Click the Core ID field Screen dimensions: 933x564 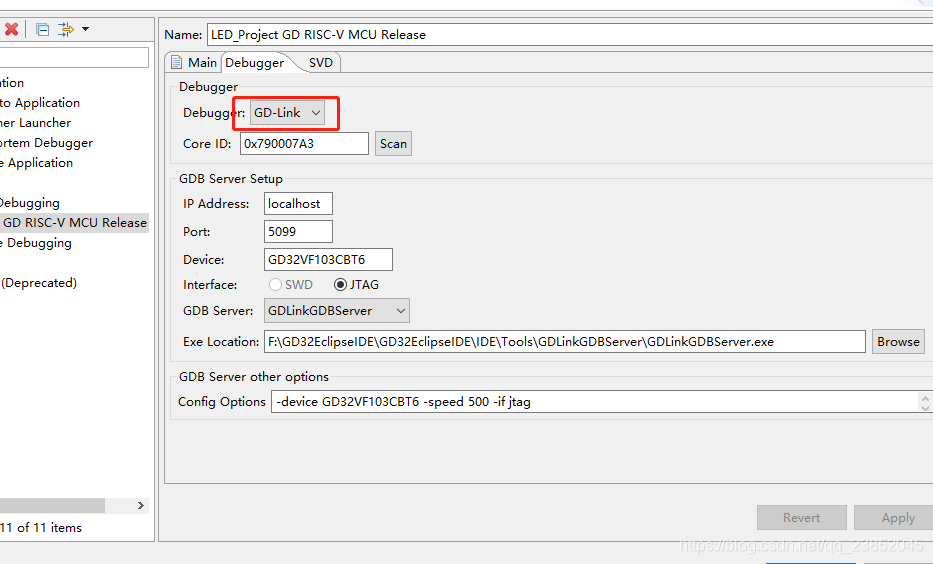tap(304, 143)
